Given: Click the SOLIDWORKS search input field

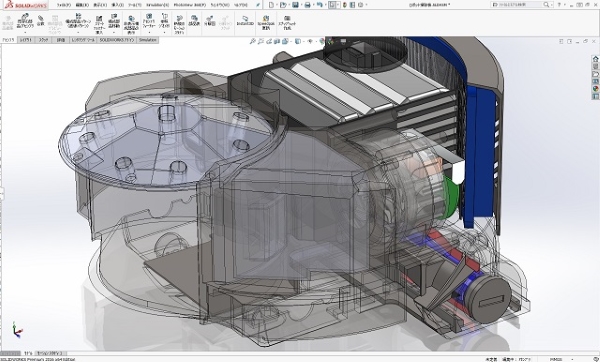Looking at the screenshot, I should [517, 5].
